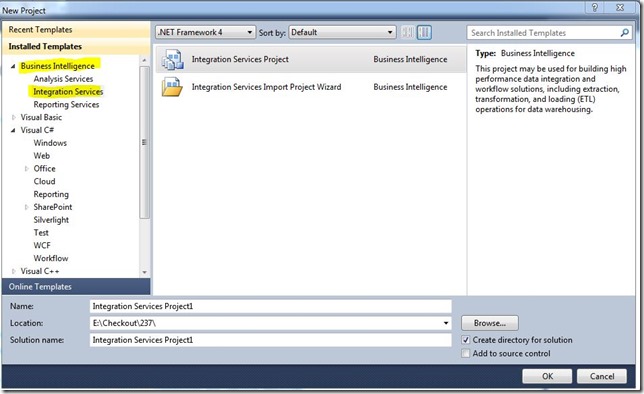
Task: Select Web under Visual C#
Action: click(41, 156)
